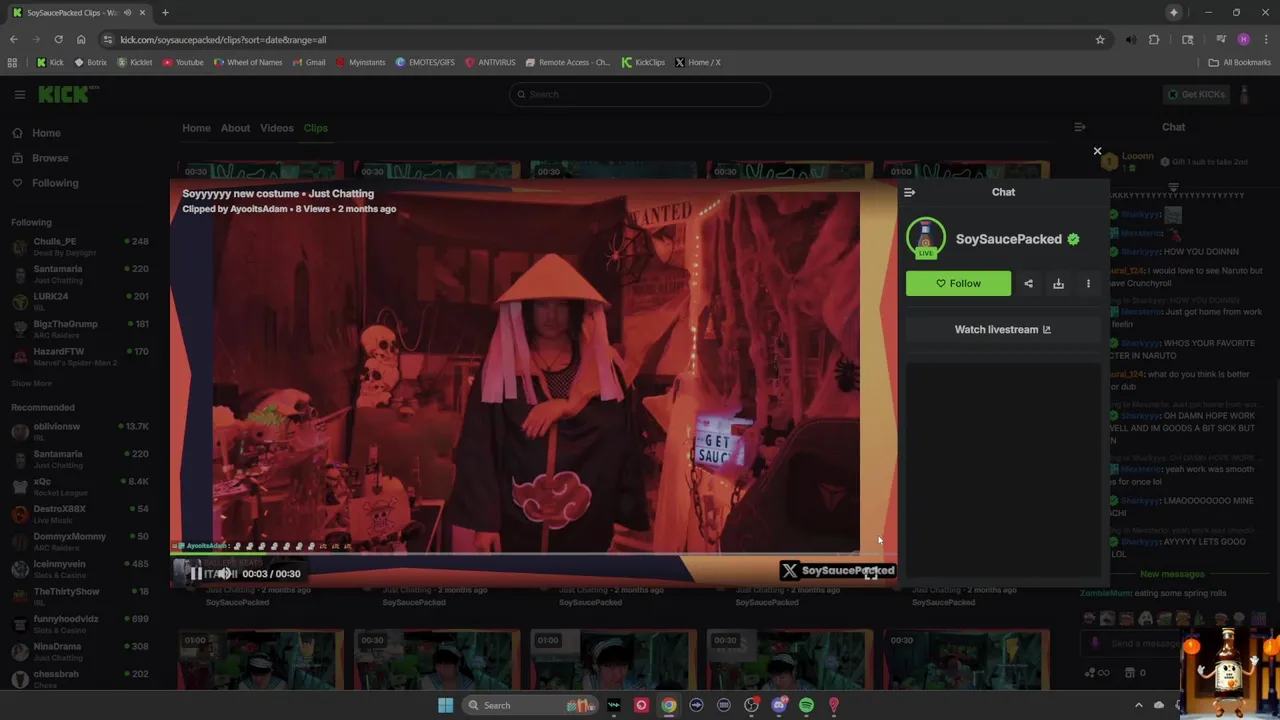Mute the clip volume speaker icon
The image size is (1280, 720).
(225, 573)
